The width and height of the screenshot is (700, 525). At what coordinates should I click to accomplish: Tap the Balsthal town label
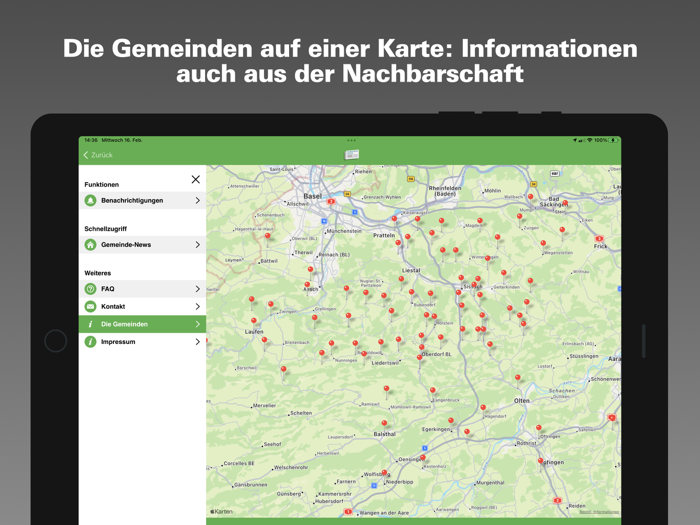click(384, 434)
